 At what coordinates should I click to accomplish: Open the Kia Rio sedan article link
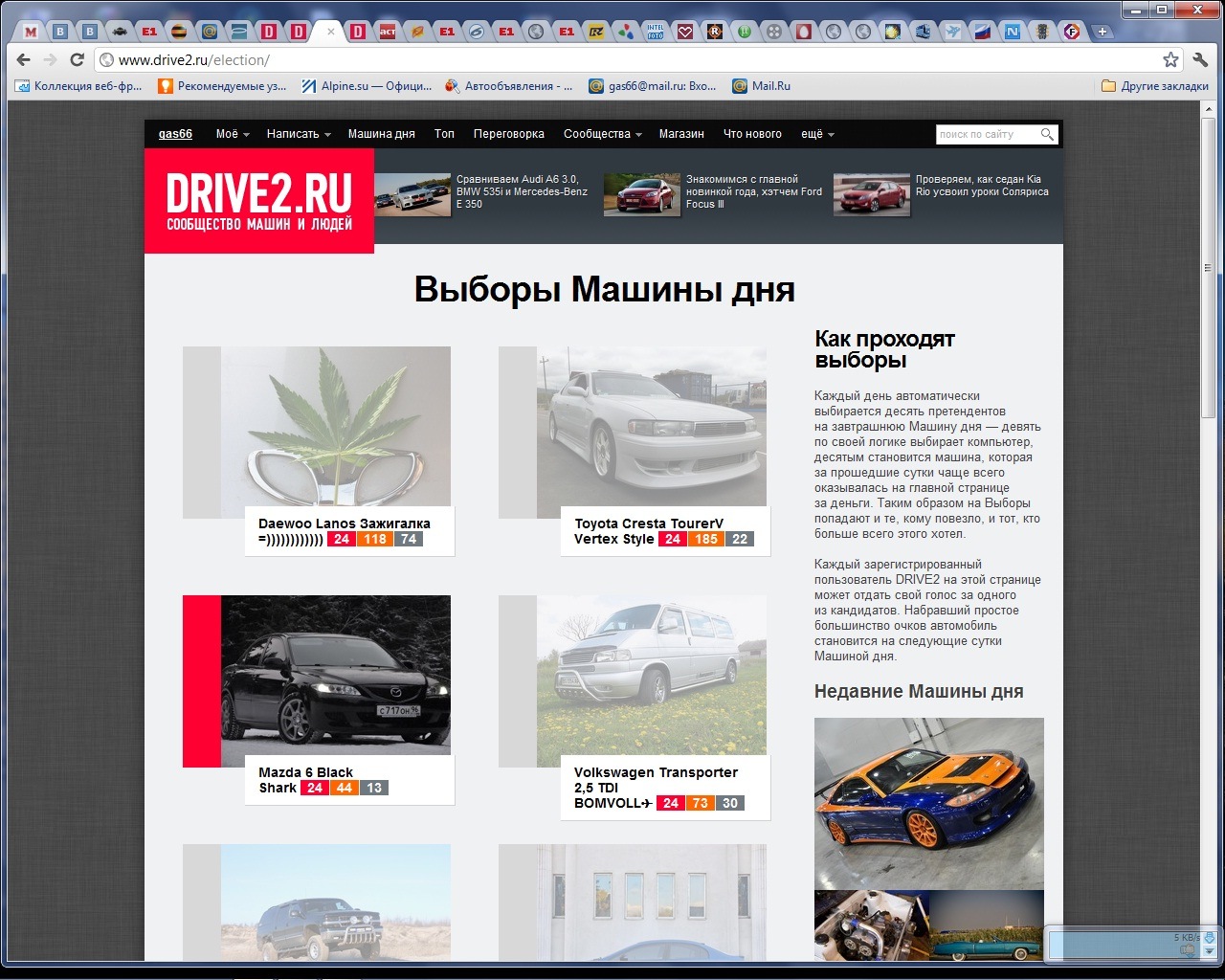pyautogui.click(x=982, y=186)
